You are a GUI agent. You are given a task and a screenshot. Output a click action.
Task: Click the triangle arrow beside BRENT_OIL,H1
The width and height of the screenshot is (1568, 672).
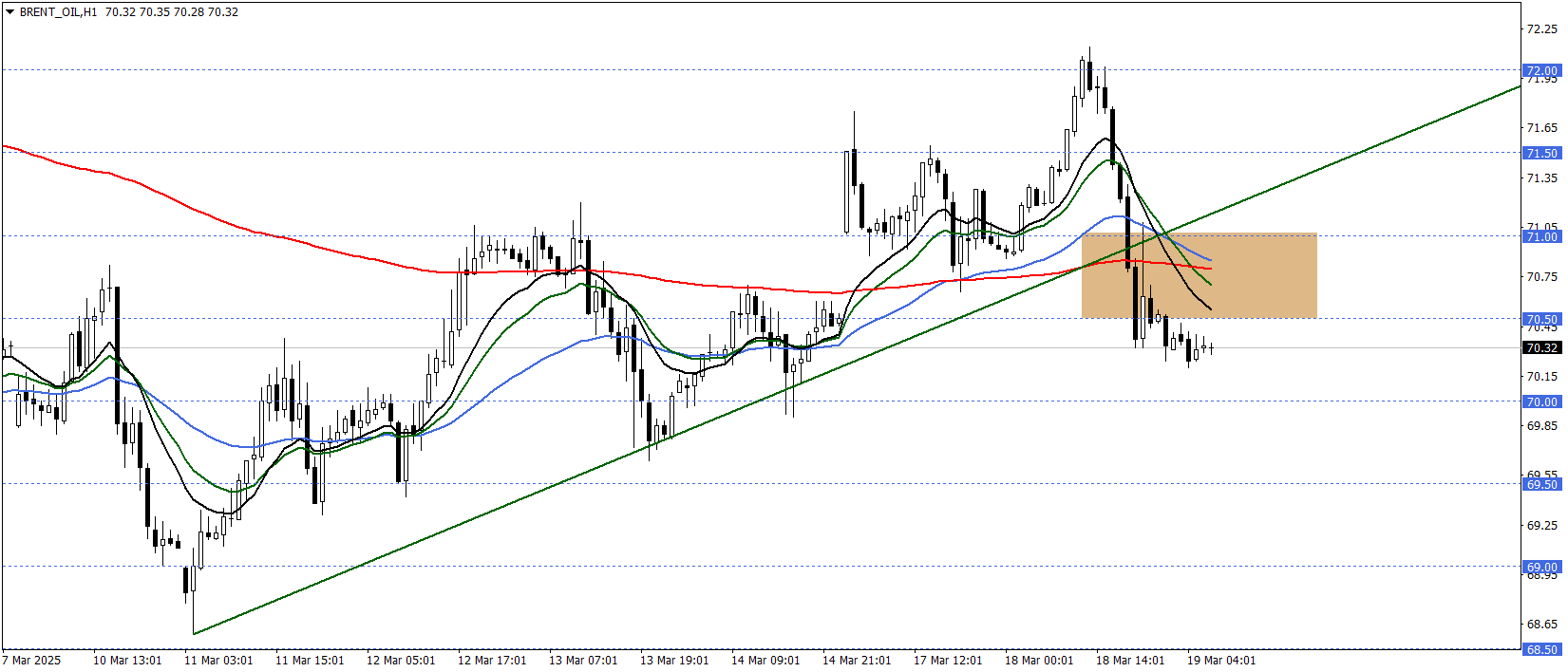click(x=10, y=12)
